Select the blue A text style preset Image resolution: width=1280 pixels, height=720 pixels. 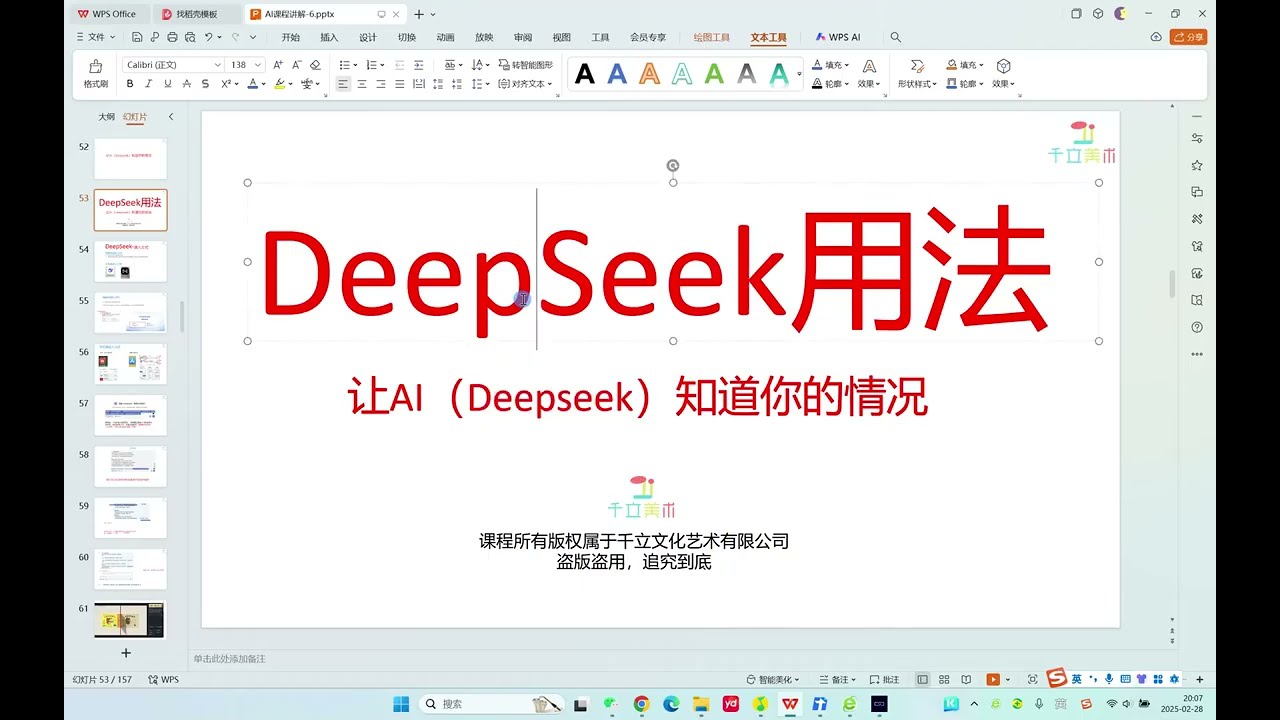tap(617, 74)
